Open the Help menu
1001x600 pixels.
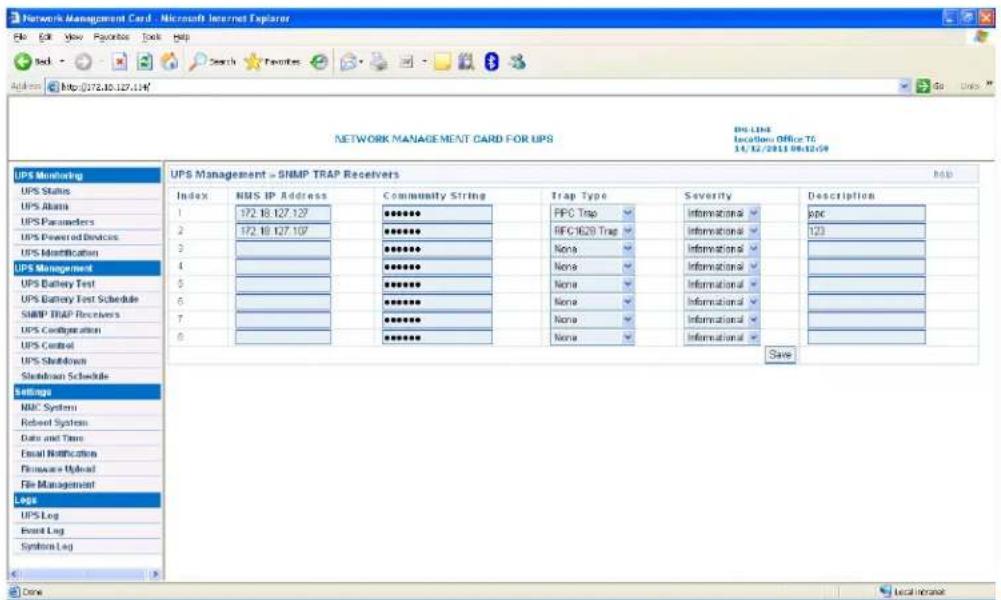tap(181, 37)
